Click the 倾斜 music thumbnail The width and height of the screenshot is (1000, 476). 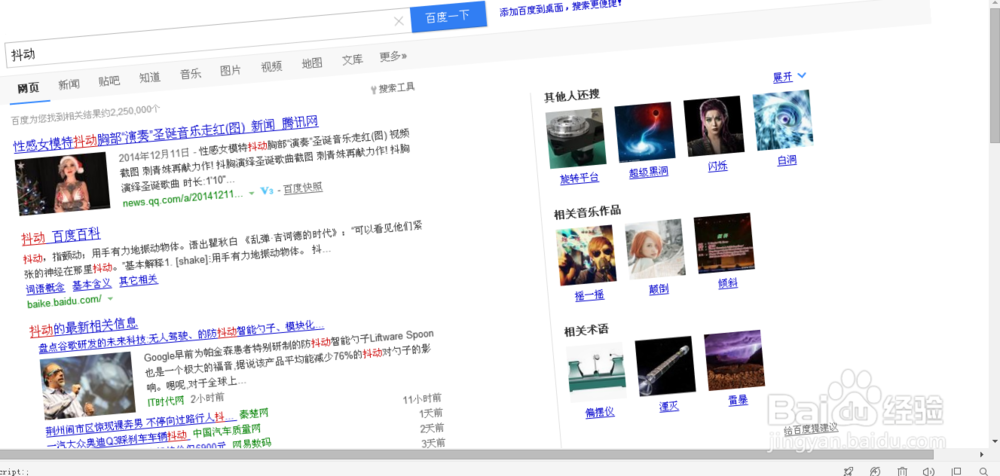(x=724, y=243)
